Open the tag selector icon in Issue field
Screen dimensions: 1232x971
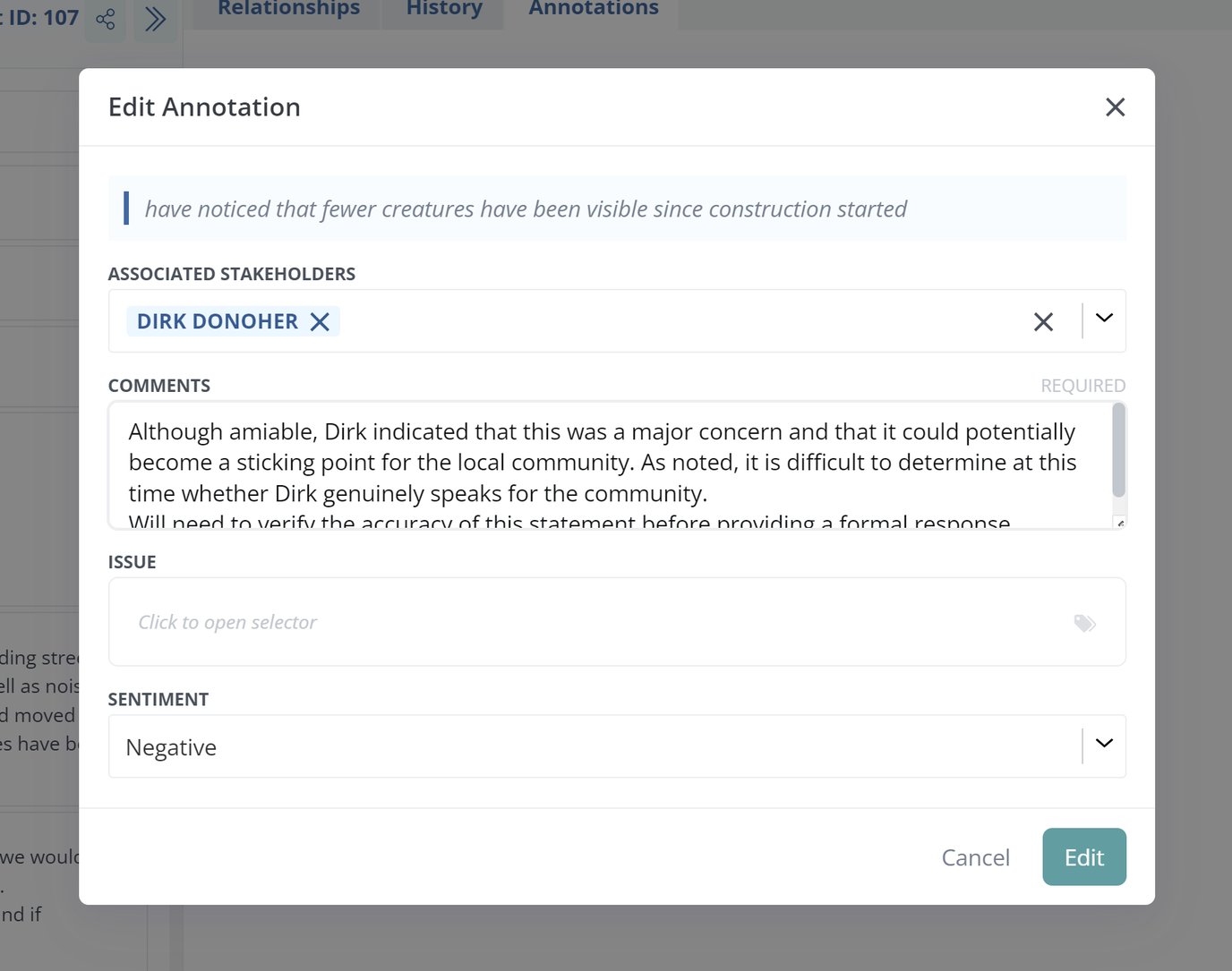click(1084, 623)
